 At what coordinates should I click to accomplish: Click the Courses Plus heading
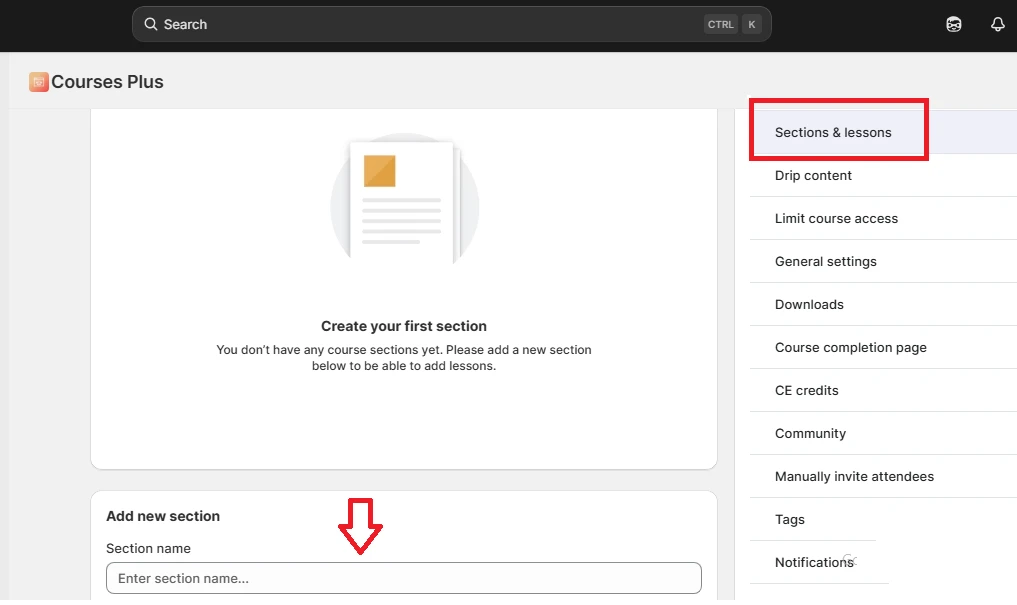(x=107, y=81)
